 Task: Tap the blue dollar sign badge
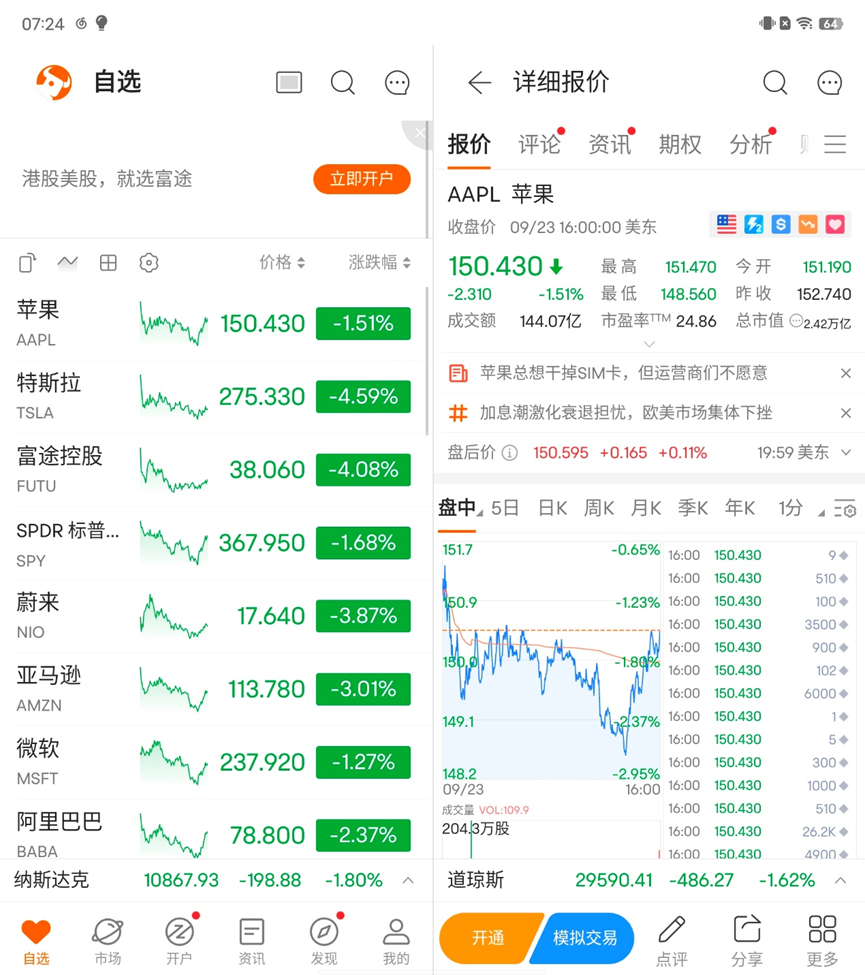[x=781, y=224]
